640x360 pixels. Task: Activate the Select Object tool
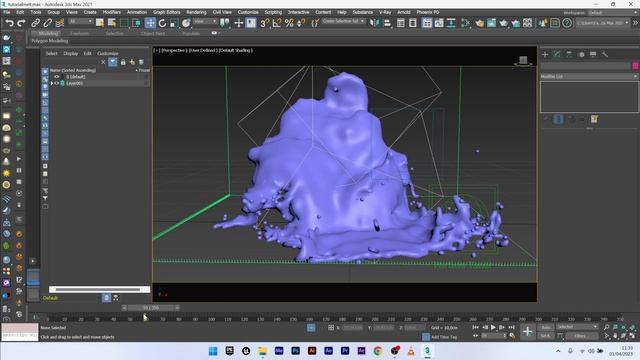tap(100, 23)
